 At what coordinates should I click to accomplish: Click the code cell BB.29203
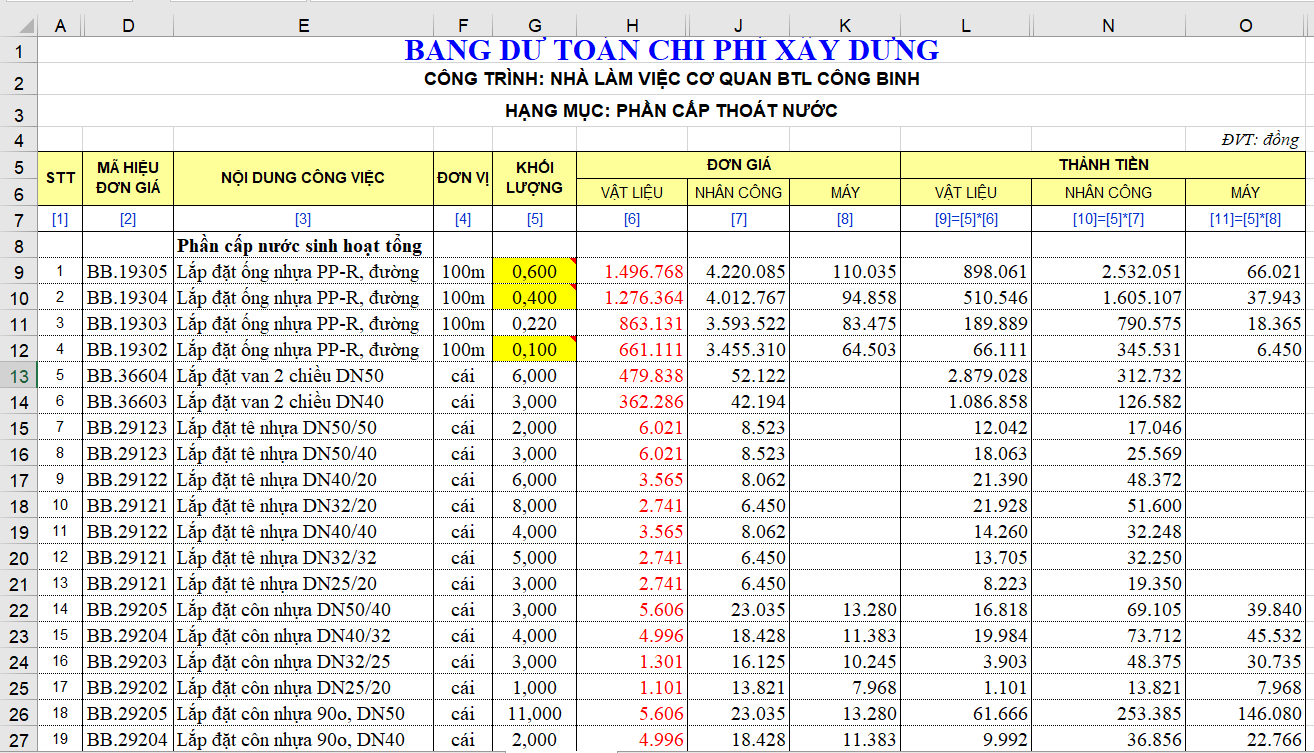point(128,661)
